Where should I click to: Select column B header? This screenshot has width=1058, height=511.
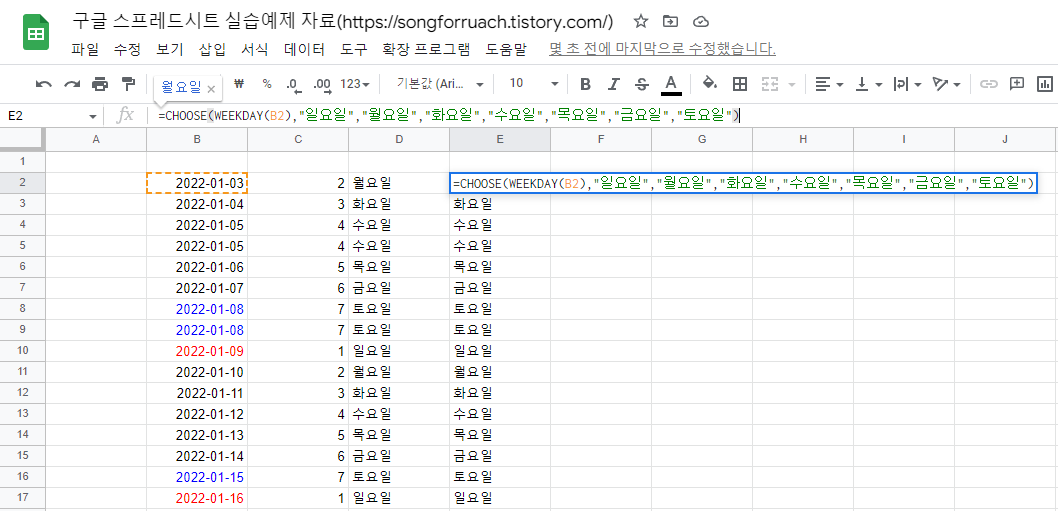(196, 139)
